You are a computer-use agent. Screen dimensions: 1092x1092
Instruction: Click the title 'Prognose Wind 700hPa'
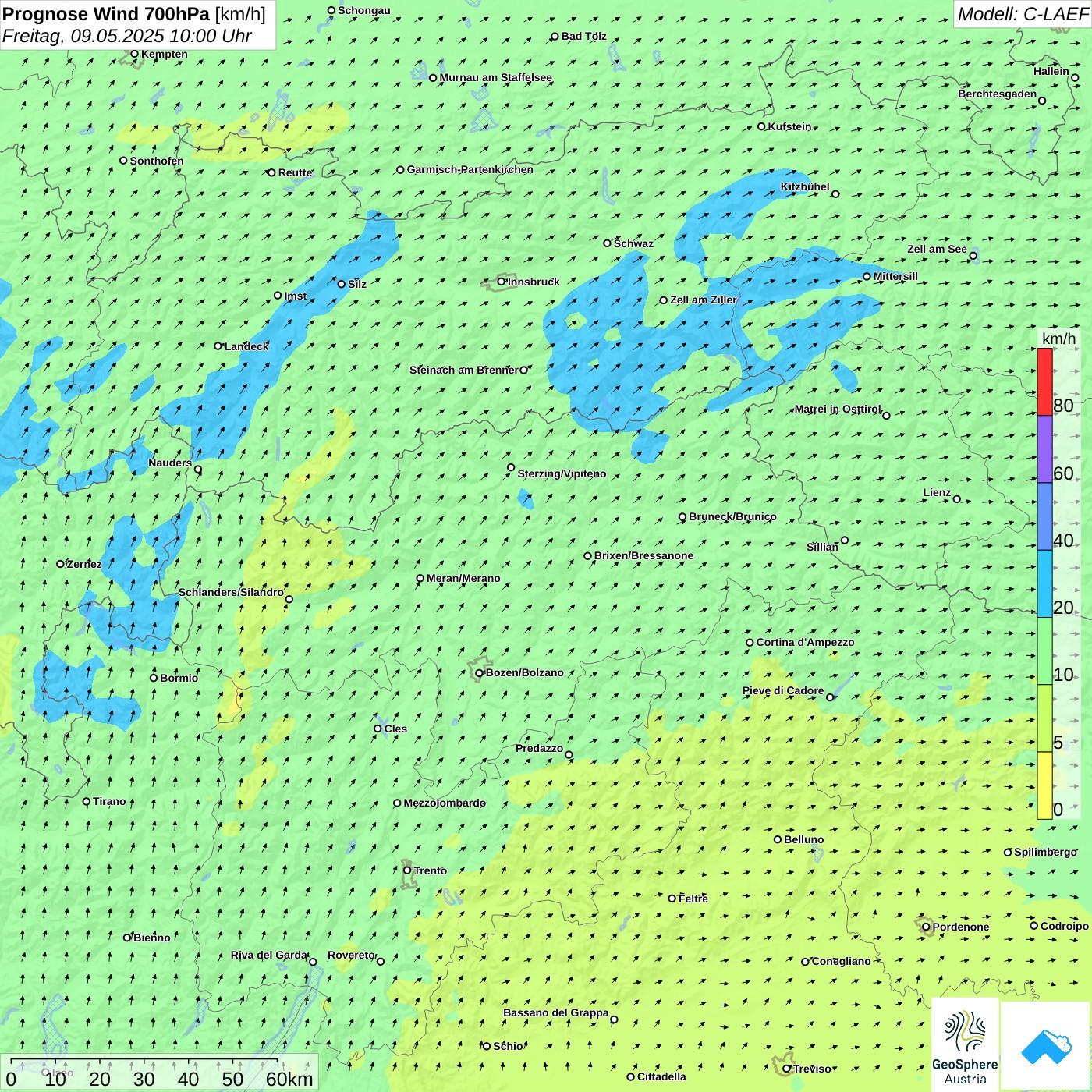(106, 14)
